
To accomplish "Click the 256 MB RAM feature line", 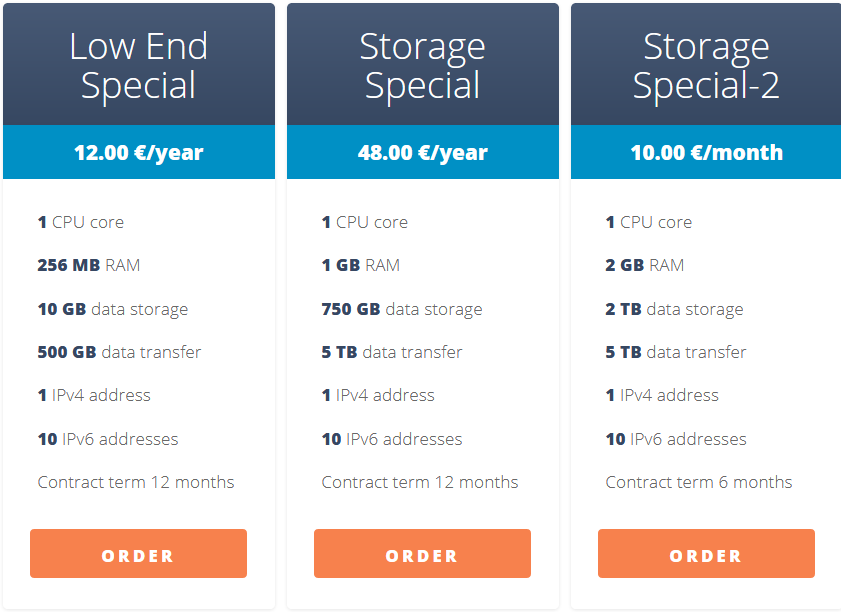I will 89,265.
